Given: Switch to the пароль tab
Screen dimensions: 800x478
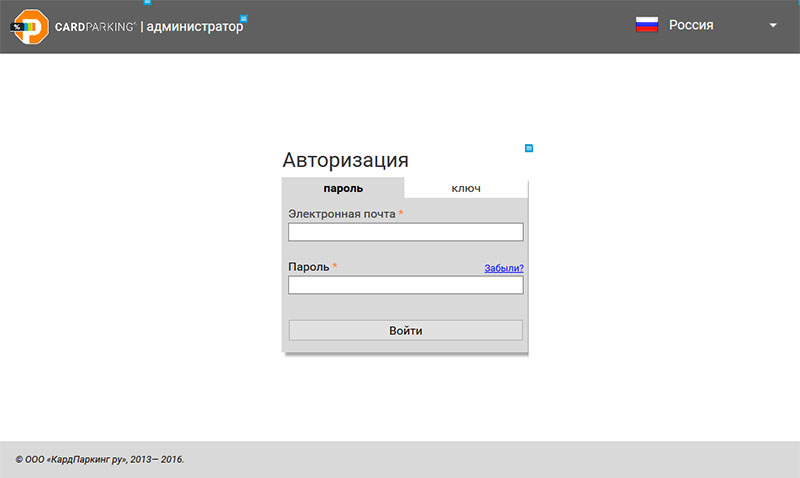Looking at the screenshot, I should click(x=343, y=188).
